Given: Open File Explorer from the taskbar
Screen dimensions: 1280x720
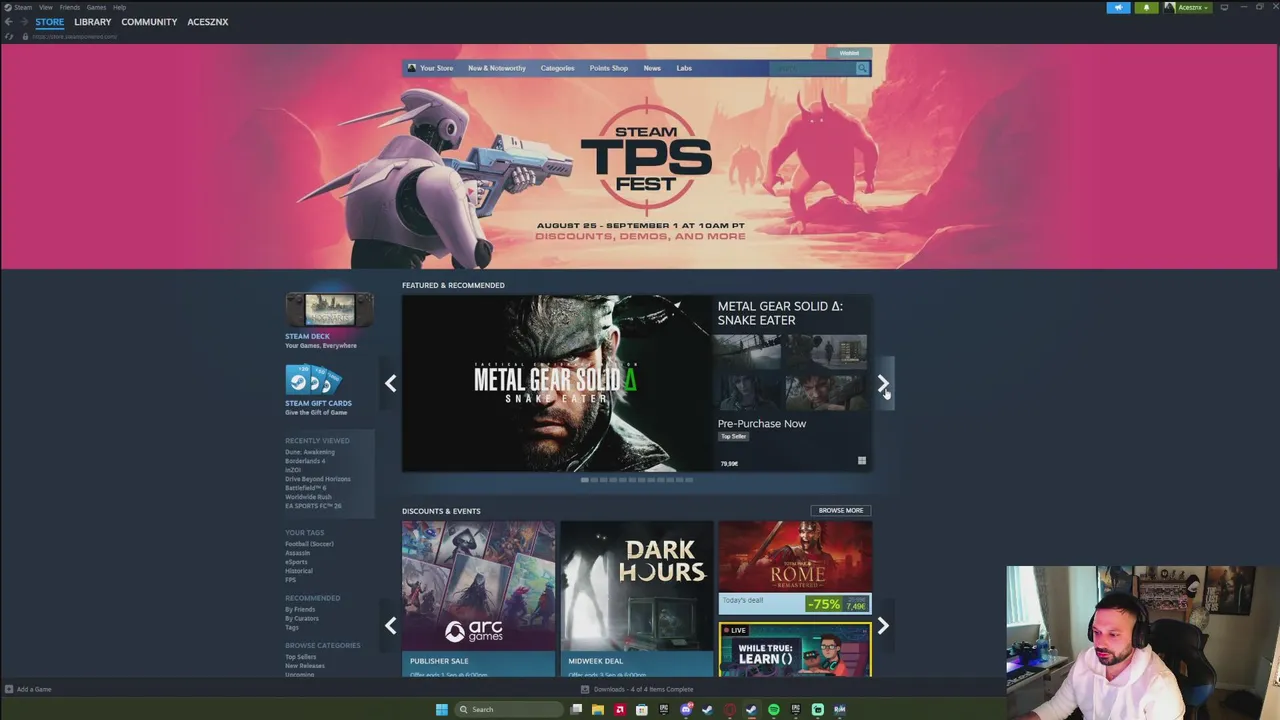Looking at the screenshot, I should tap(598, 709).
